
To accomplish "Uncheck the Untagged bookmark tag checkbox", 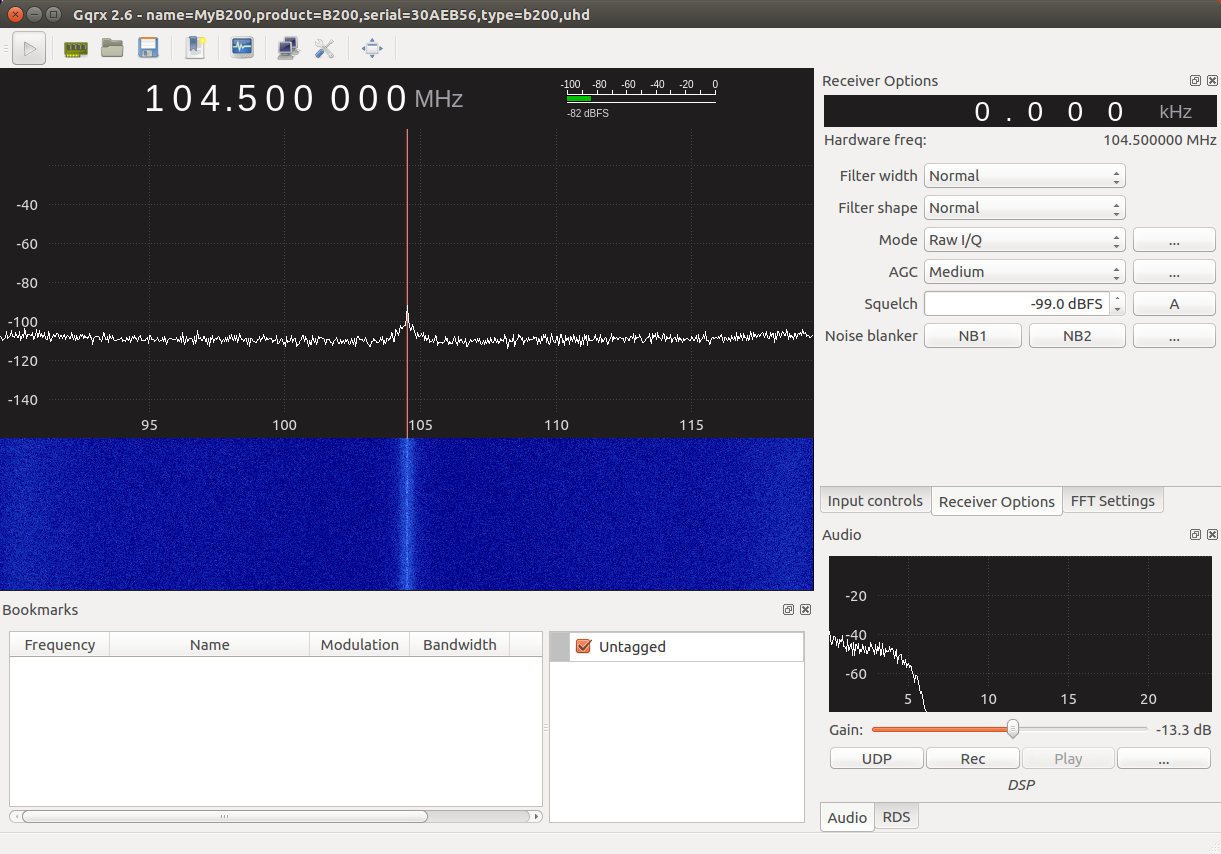I will pos(584,647).
